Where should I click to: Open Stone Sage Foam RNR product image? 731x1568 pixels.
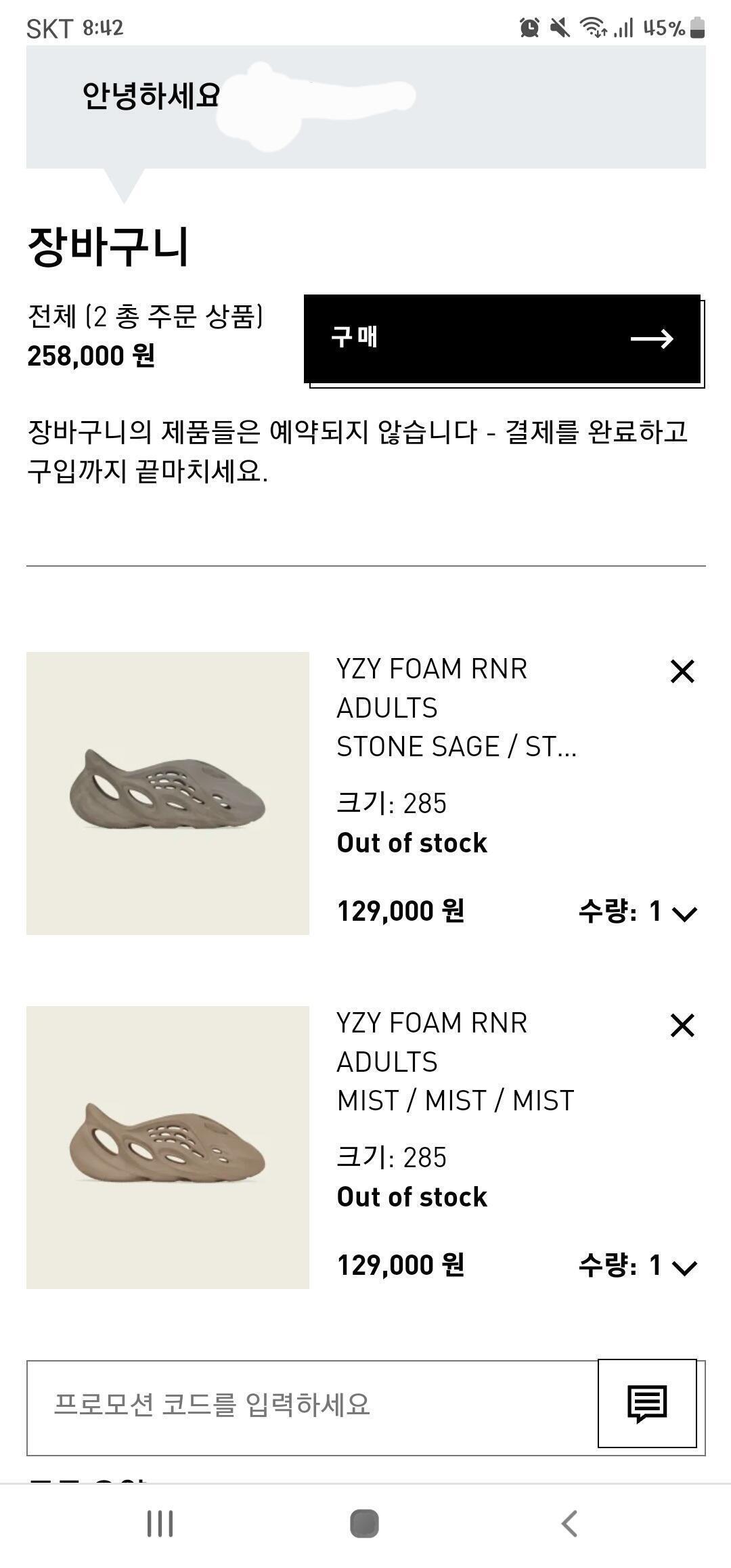tap(168, 793)
